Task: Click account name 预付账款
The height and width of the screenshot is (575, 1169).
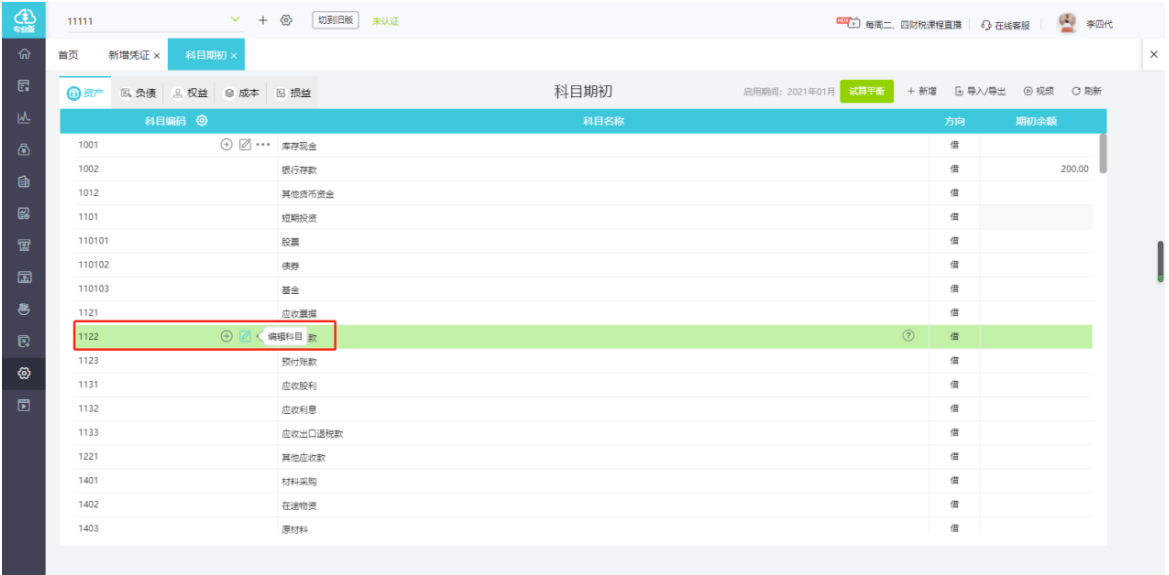Action: [299, 362]
